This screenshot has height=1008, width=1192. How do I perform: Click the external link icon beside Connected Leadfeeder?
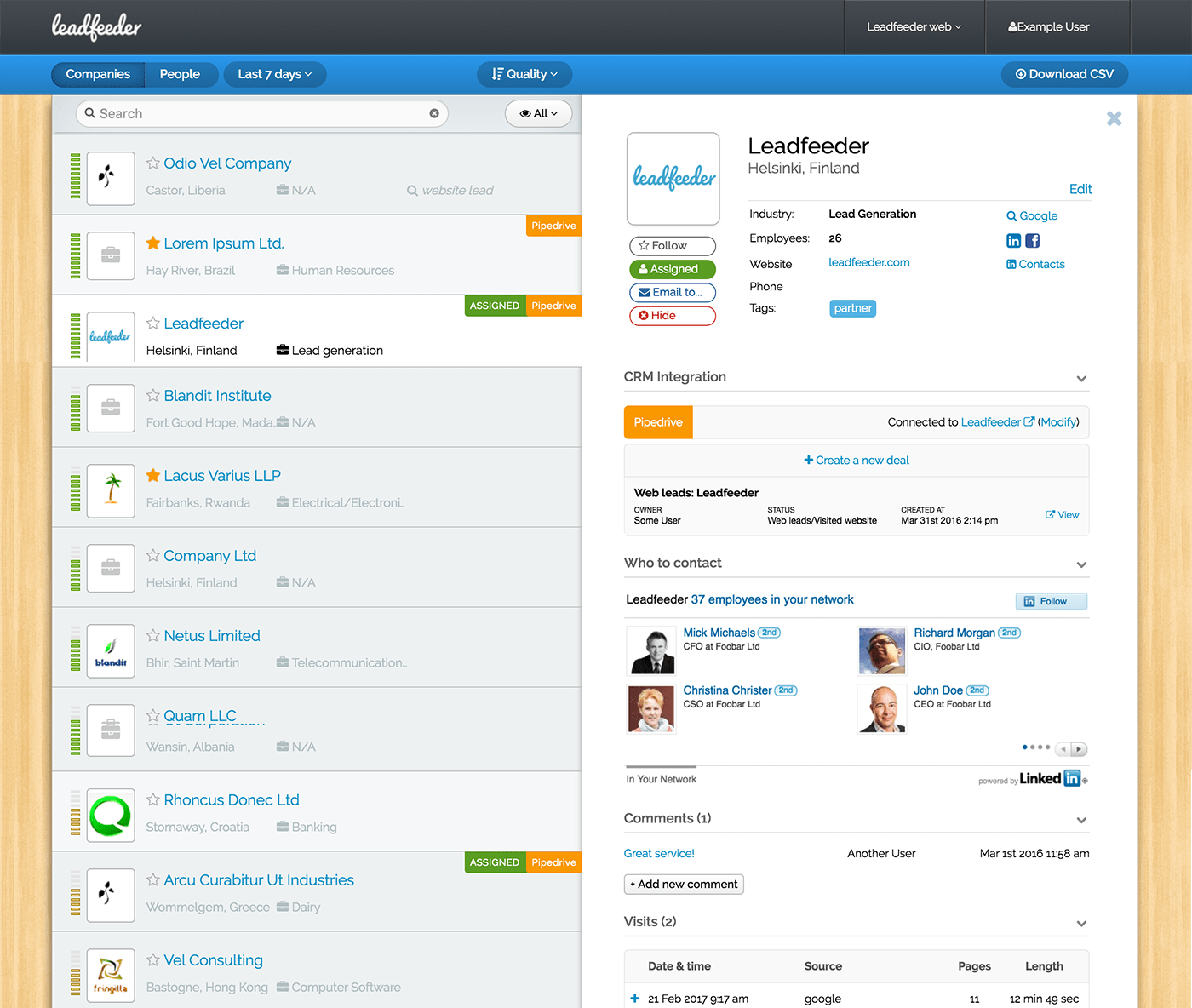(x=1029, y=421)
